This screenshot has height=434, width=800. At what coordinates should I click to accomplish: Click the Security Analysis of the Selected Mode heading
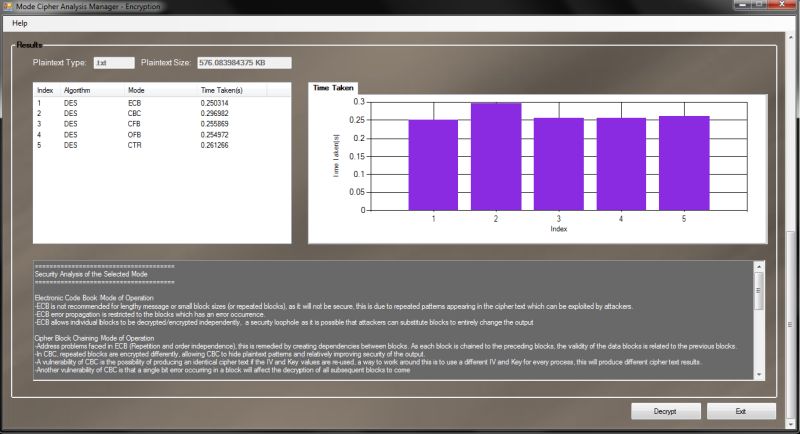[91, 274]
